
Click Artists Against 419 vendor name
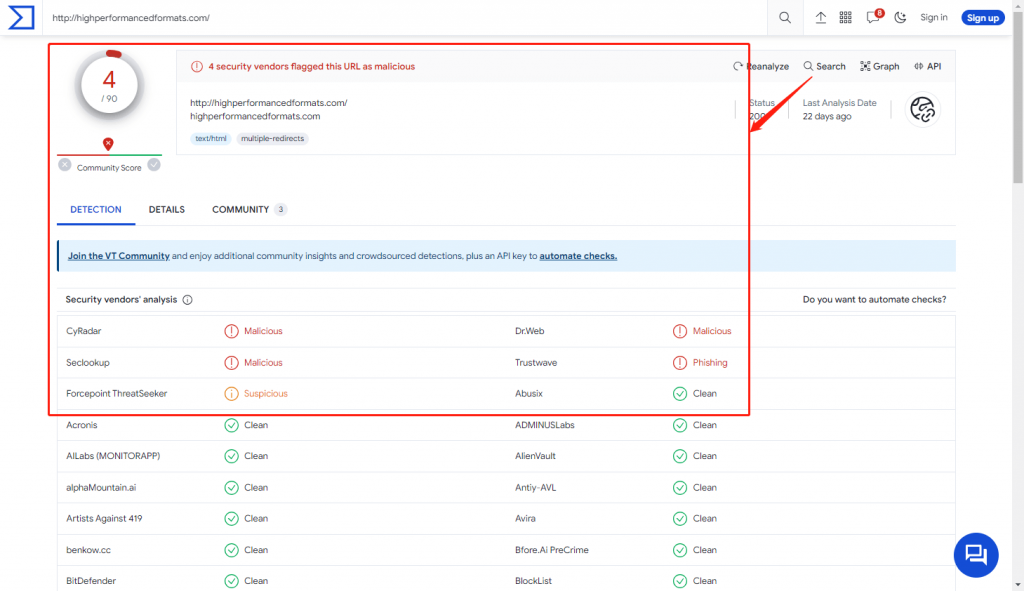pos(104,519)
